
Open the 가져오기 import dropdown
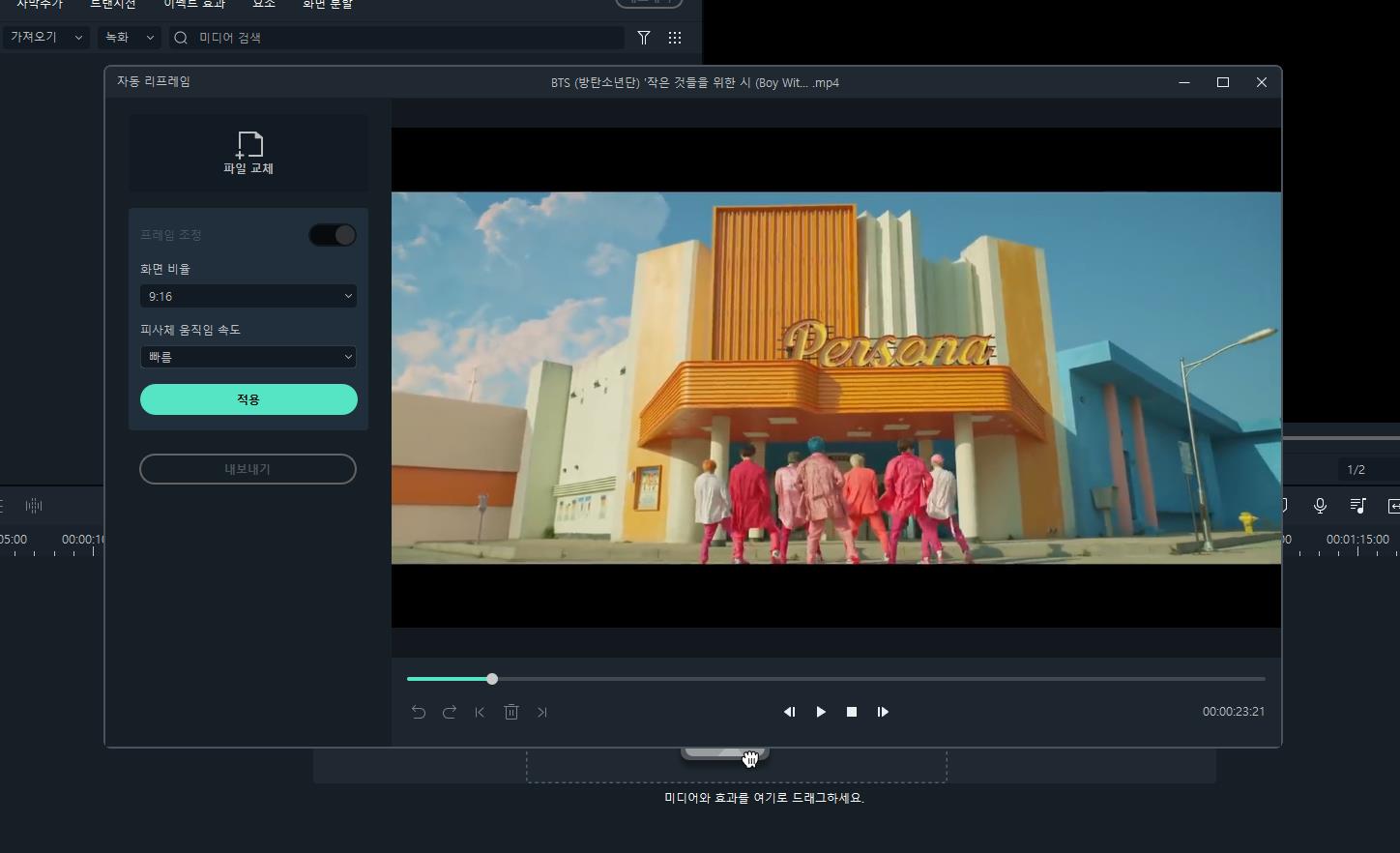[45, 37]
